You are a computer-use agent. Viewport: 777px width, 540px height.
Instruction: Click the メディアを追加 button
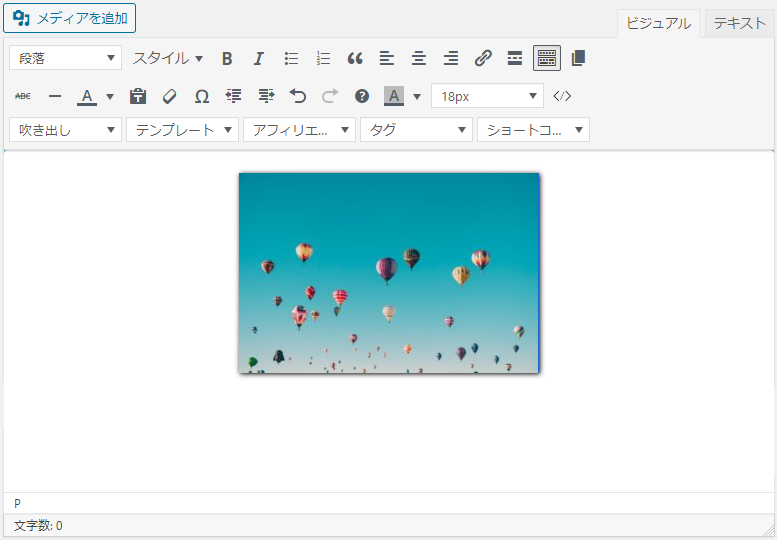70,18
